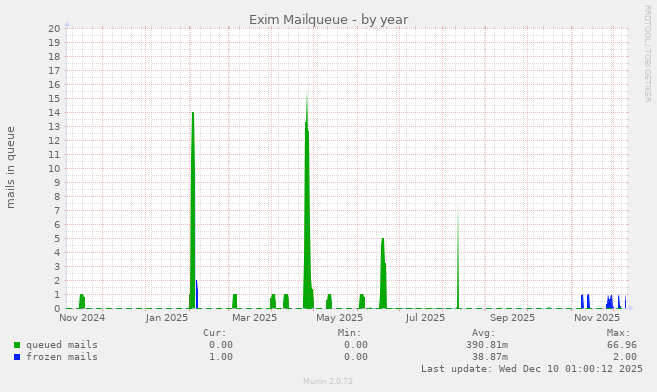Click the 'frozen mails' legend label
The height and width of the screenshot is (392, 657).
tap(62, 357)
